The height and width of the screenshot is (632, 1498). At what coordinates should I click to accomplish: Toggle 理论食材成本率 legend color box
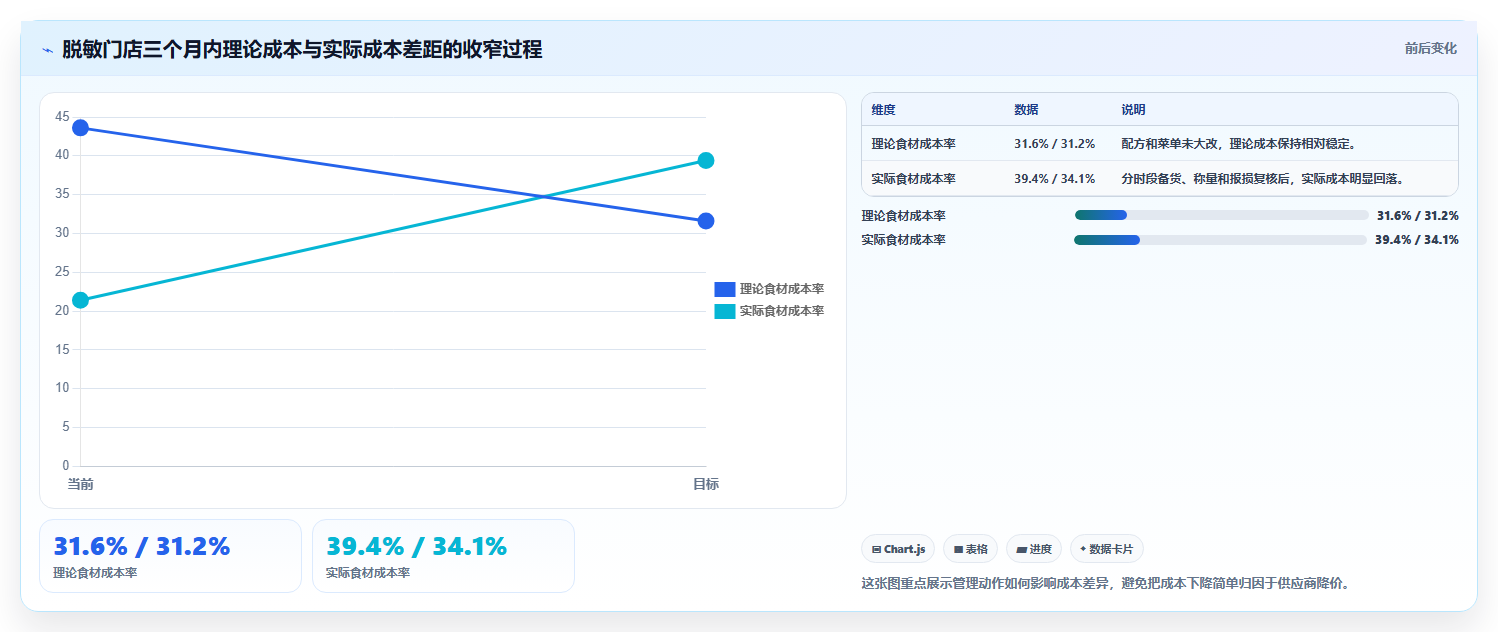pyautogui.click(x=725, y=289)
